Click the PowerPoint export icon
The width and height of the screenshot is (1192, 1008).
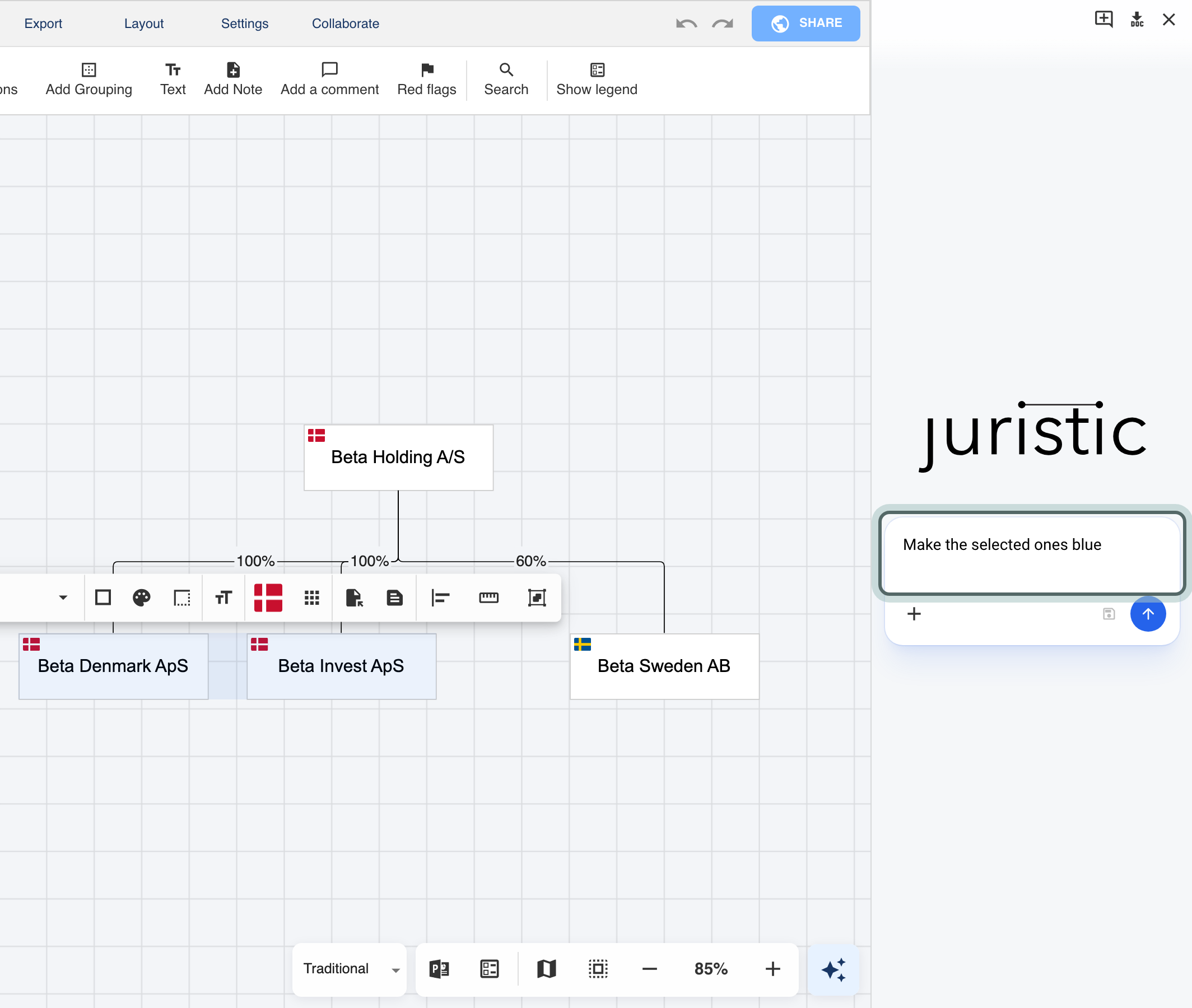pyautogui.click(x=439, y=969)
